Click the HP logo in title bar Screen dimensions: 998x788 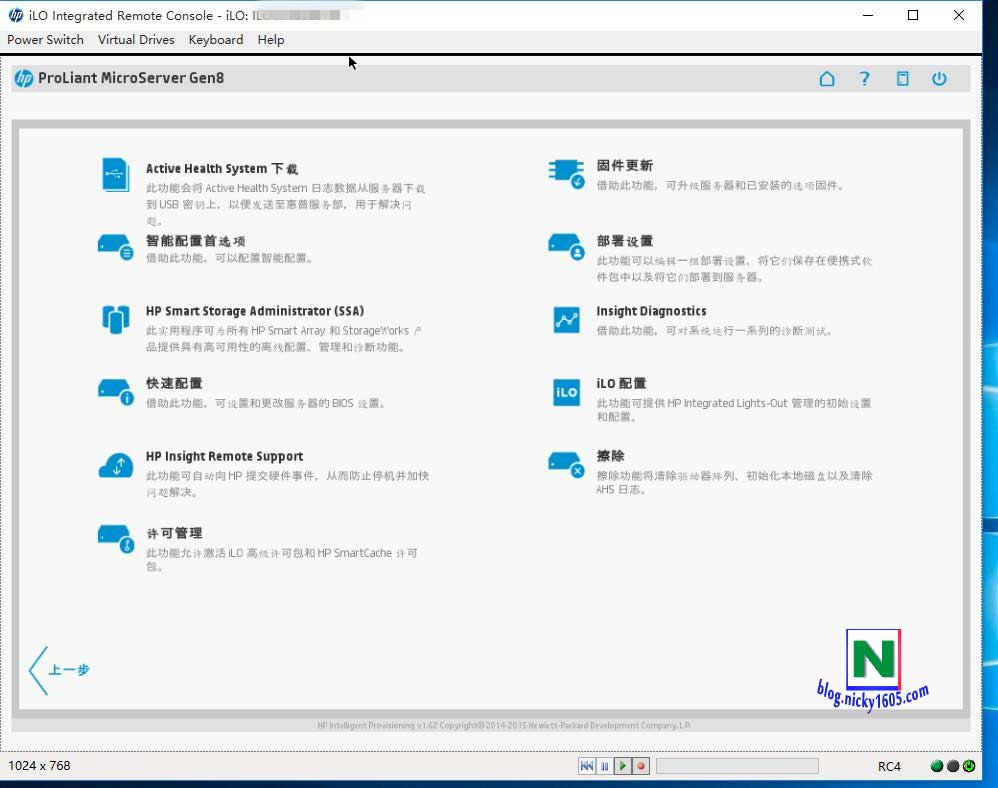click(16, 15)
